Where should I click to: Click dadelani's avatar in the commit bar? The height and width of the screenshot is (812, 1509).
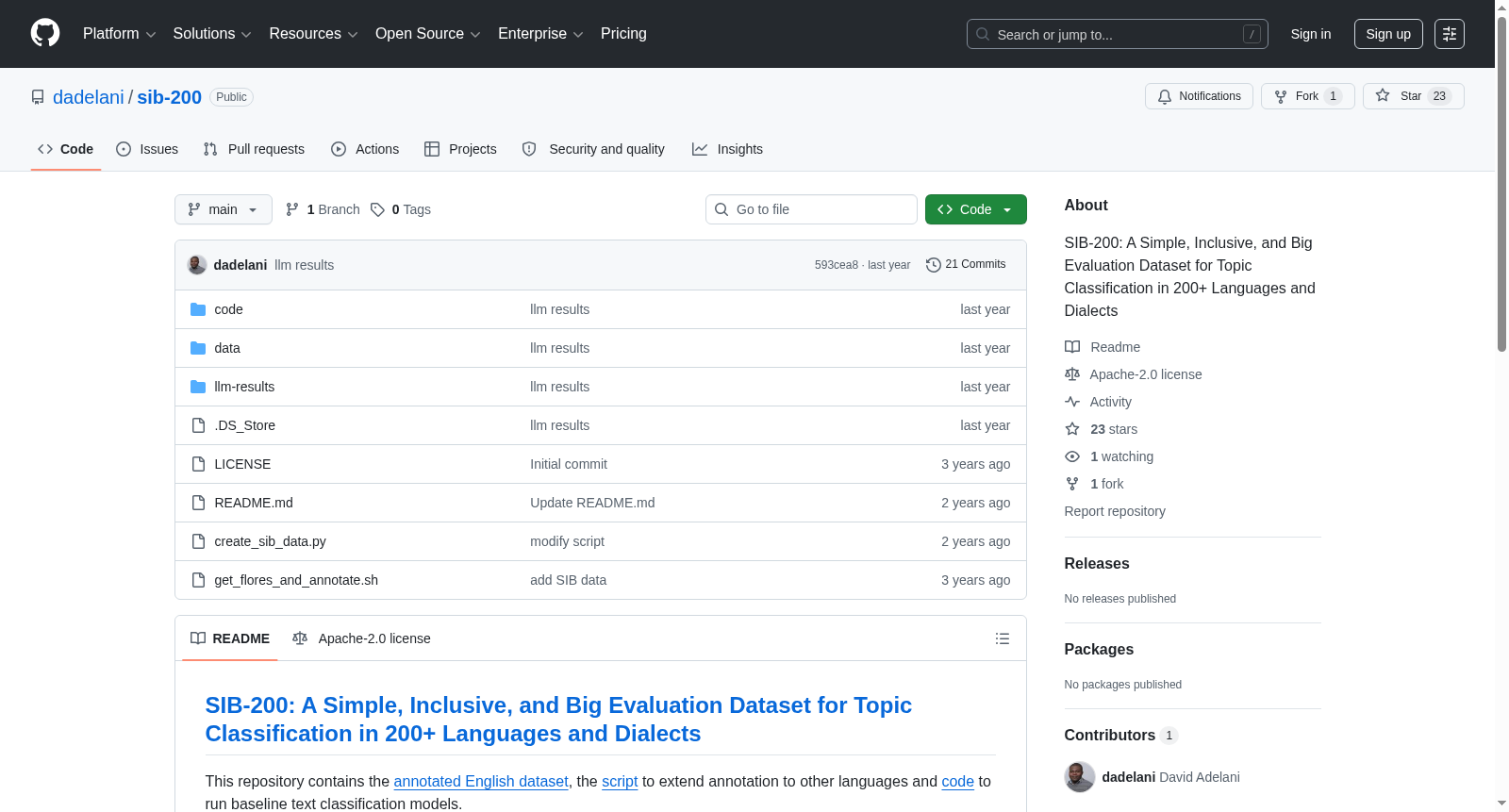point(197,265)
